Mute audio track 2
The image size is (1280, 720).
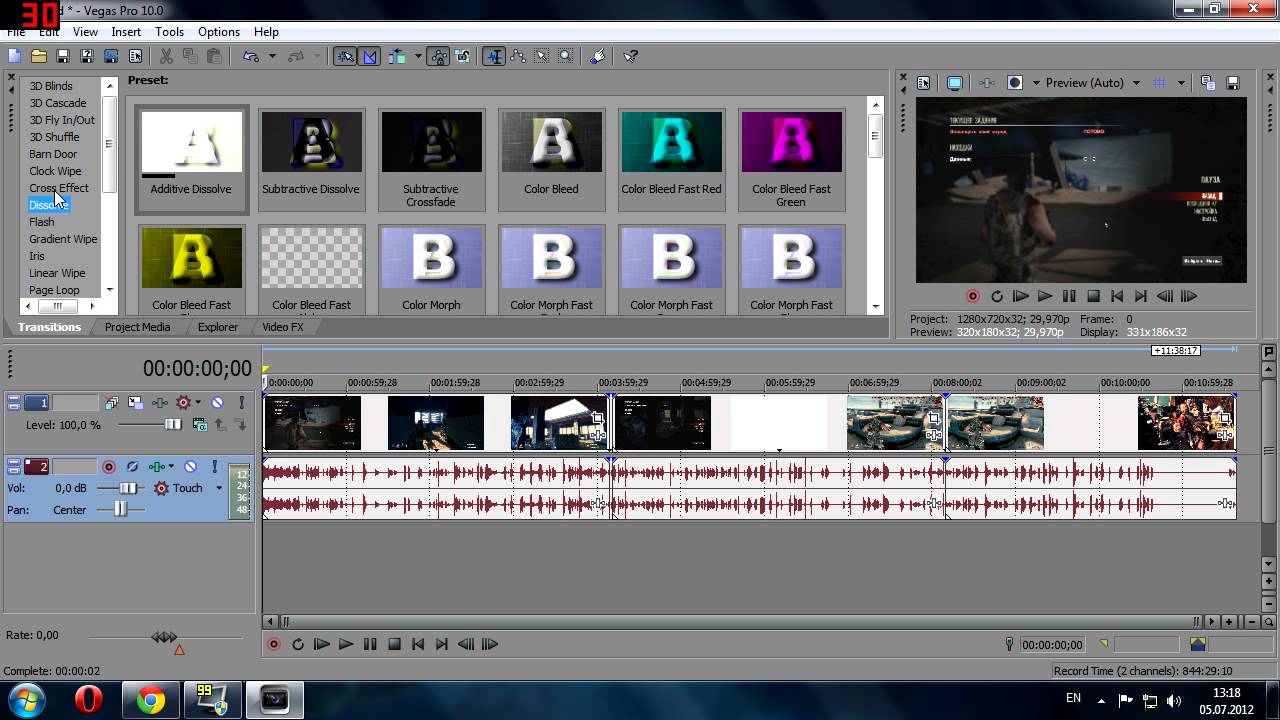click(x=191, y=467)
